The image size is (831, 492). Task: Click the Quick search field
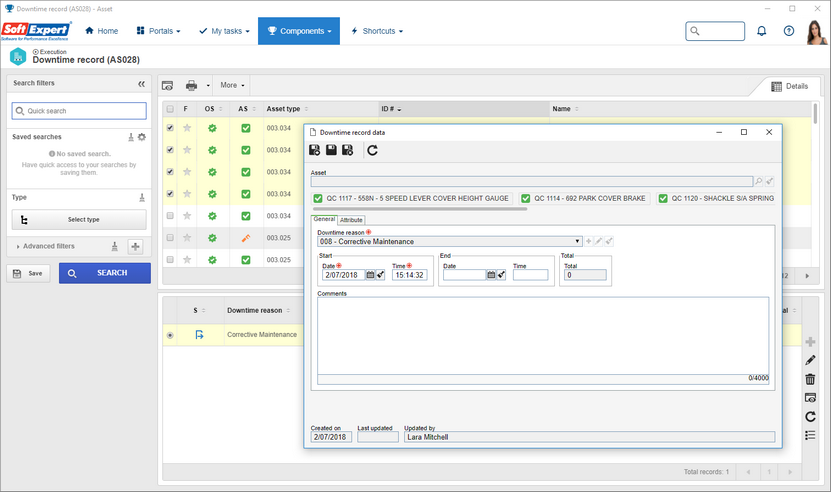tap(79, 111)
